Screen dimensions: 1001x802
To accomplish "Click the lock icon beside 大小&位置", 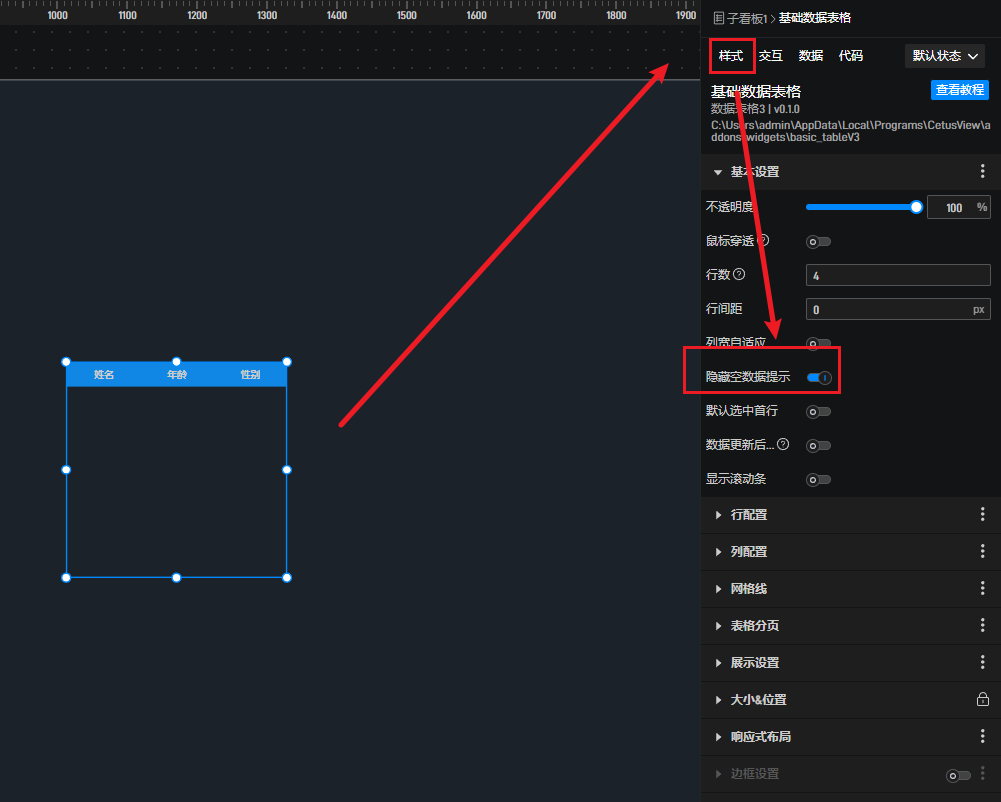I will point(982,700).
